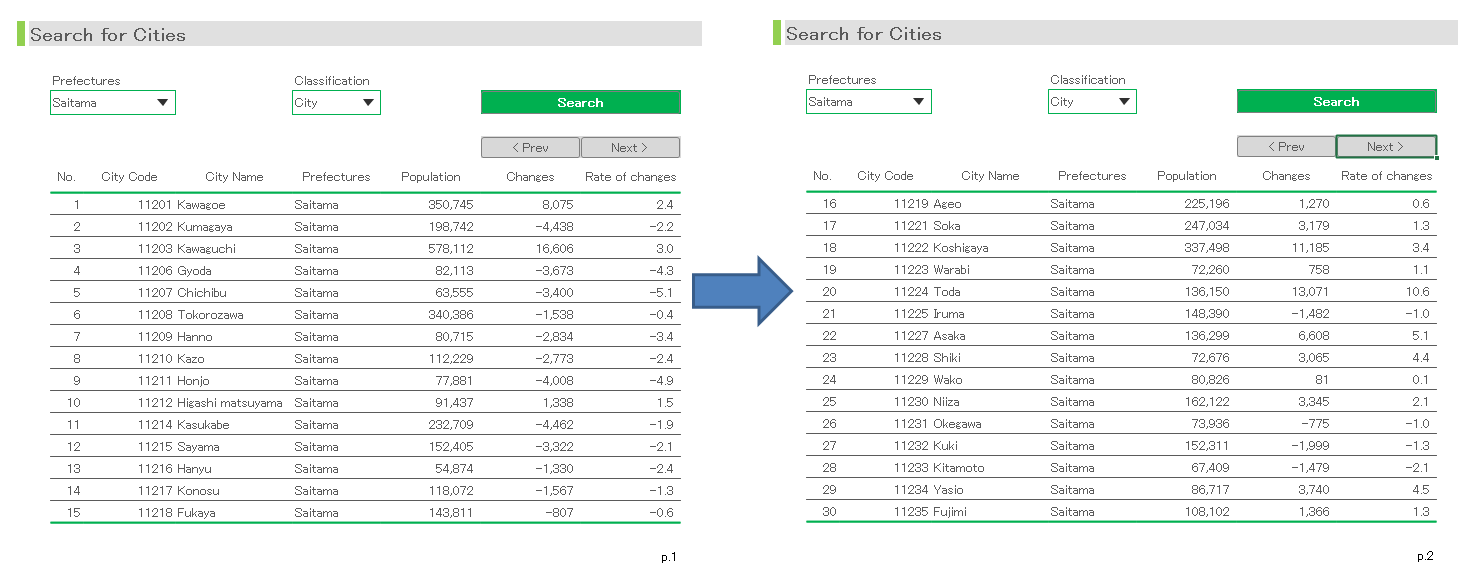Click Higashi matsuyama city name

[x=230, y=403]
